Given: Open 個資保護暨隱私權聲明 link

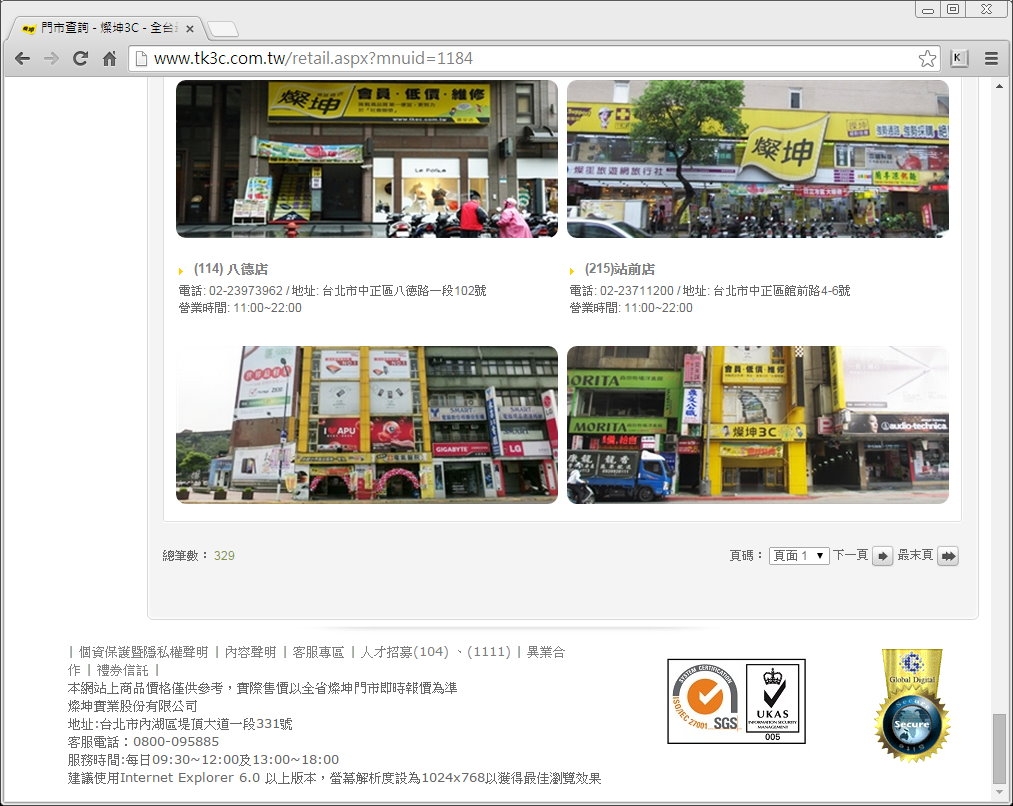Looking at the screenshot, I should click(x=143, y=652).
